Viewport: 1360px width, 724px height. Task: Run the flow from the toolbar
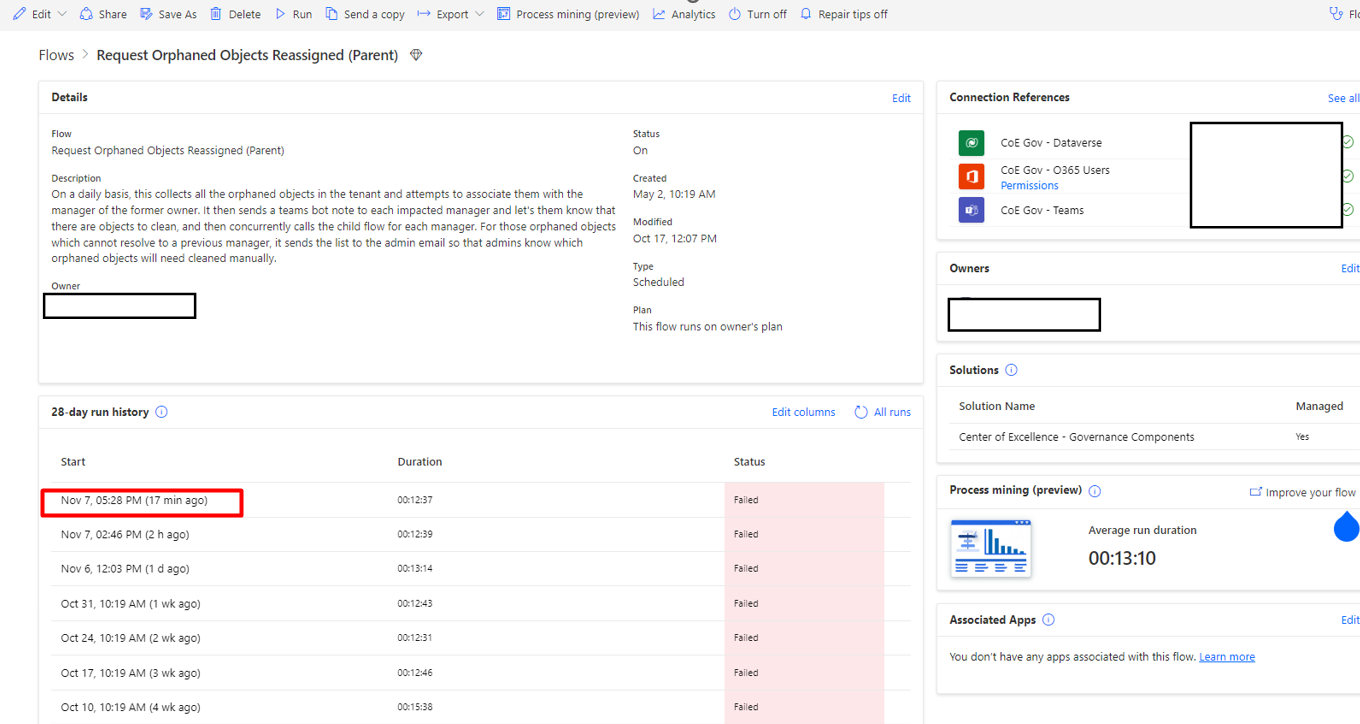click(293, 14)
